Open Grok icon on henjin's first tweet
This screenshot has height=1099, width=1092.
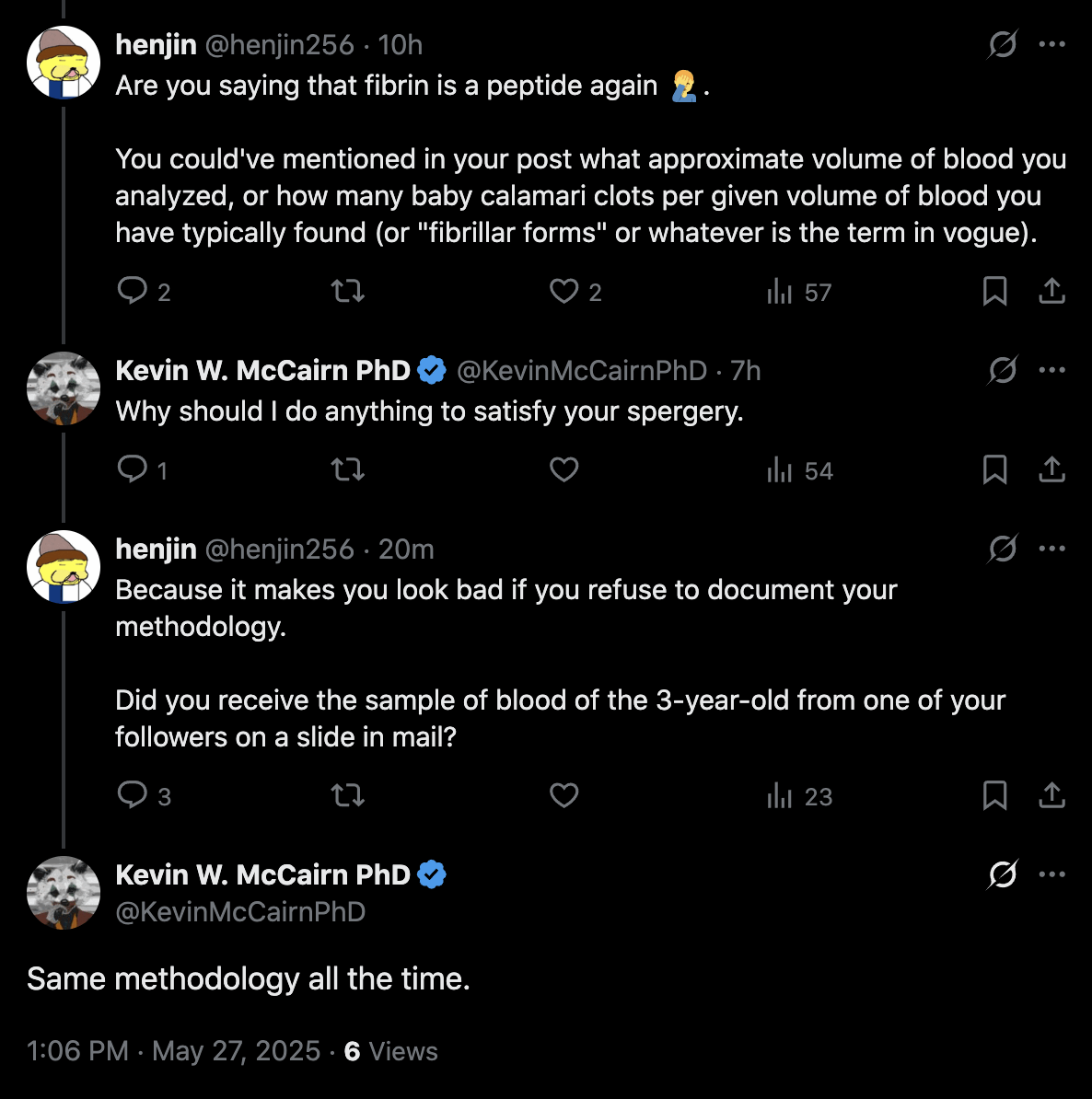pyautogui.click(x=1002, y=44)
